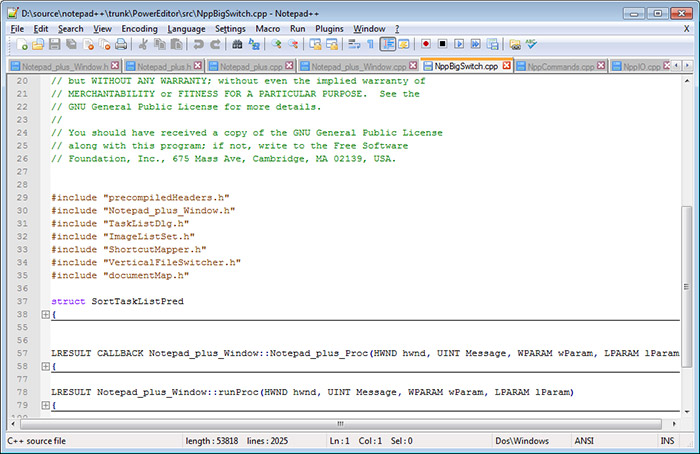
Task: Click the scrollbar down arrow
Action: [687, 412]
